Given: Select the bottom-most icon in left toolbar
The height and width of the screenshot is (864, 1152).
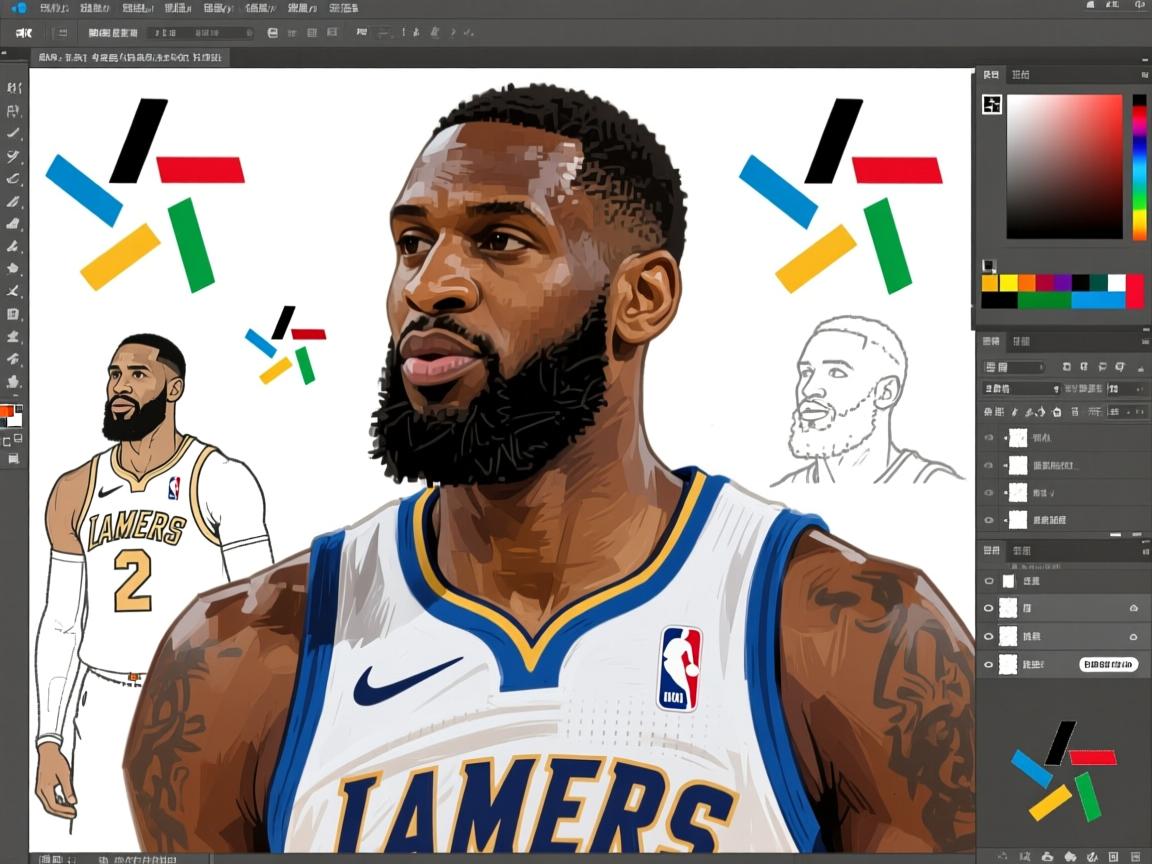Looking at the screenshot, I should pyautogui.click(x=13, y=458).
